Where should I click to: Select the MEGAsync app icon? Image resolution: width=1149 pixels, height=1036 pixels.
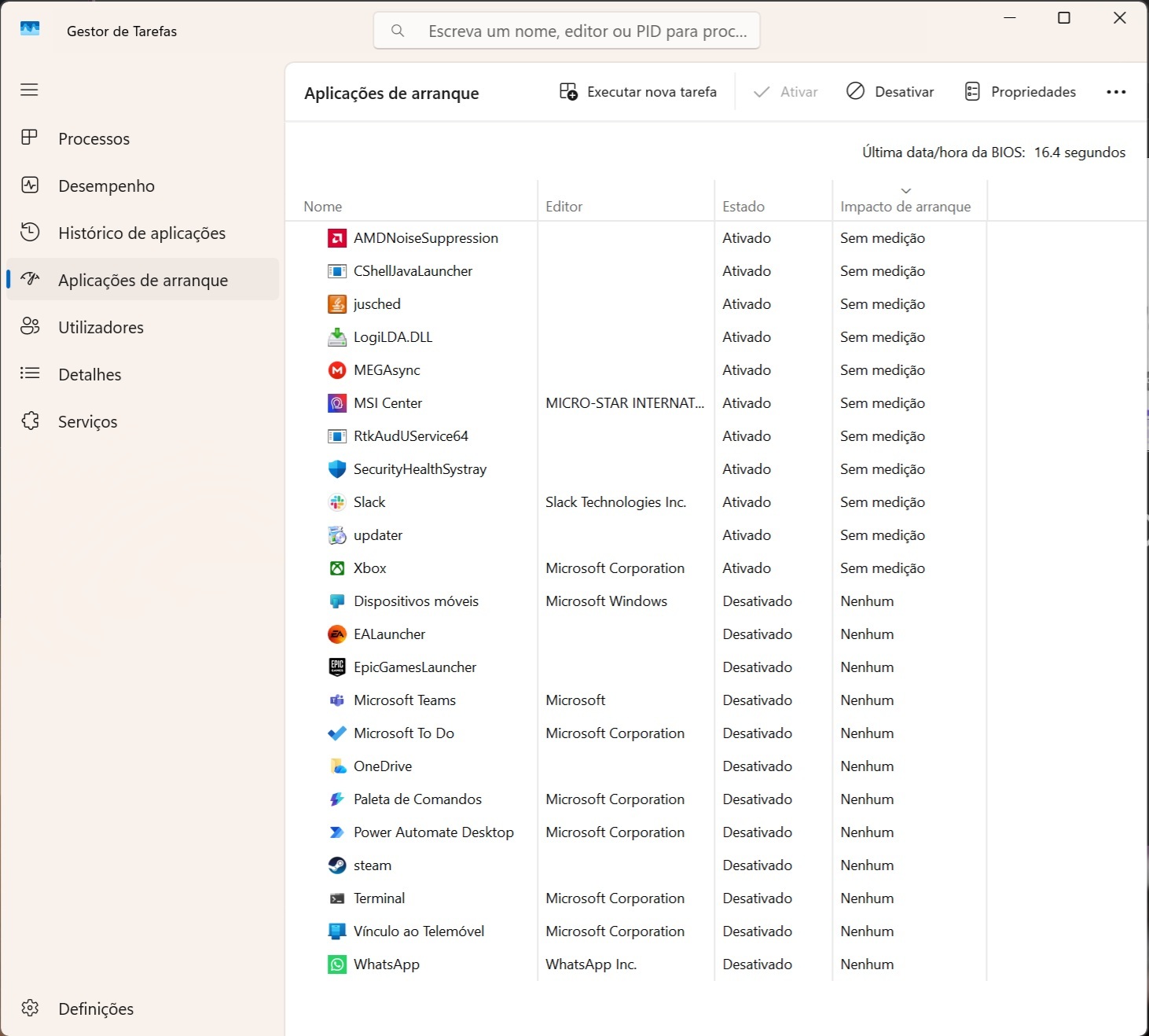tap(337, 370)
